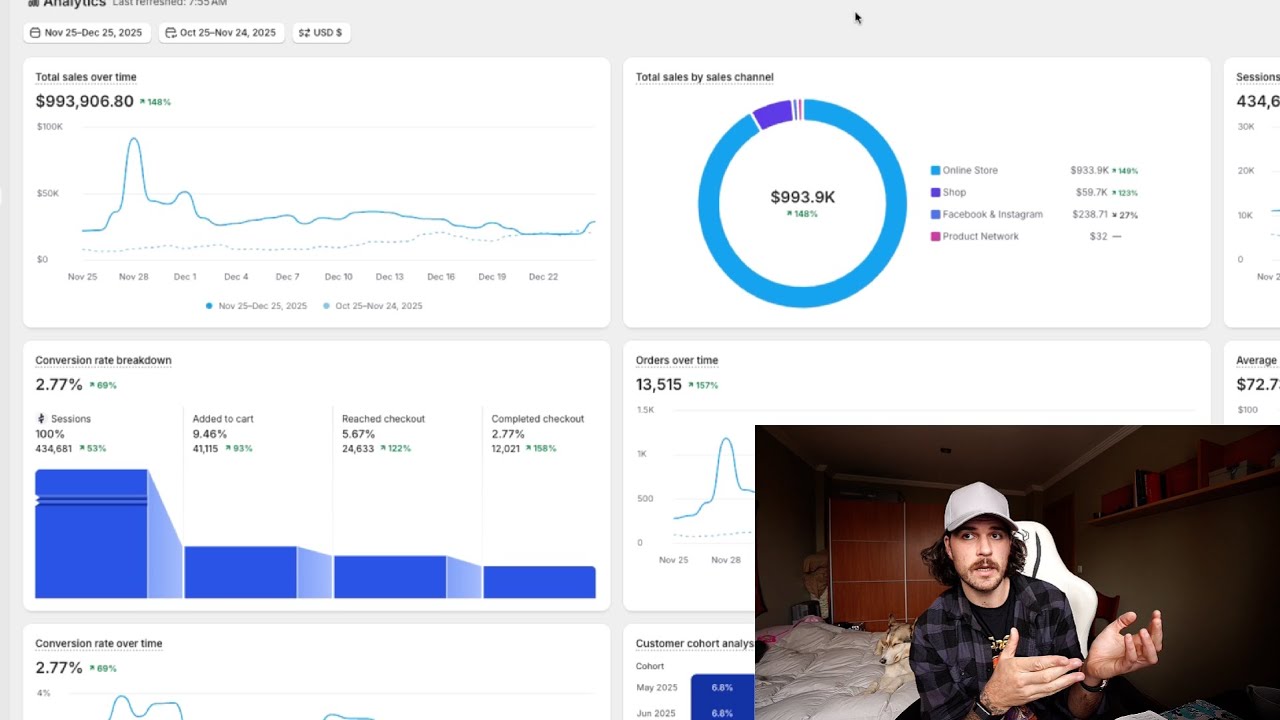Select the Online Store channel label
1280x720 pixels.
(x=970, y=171)
